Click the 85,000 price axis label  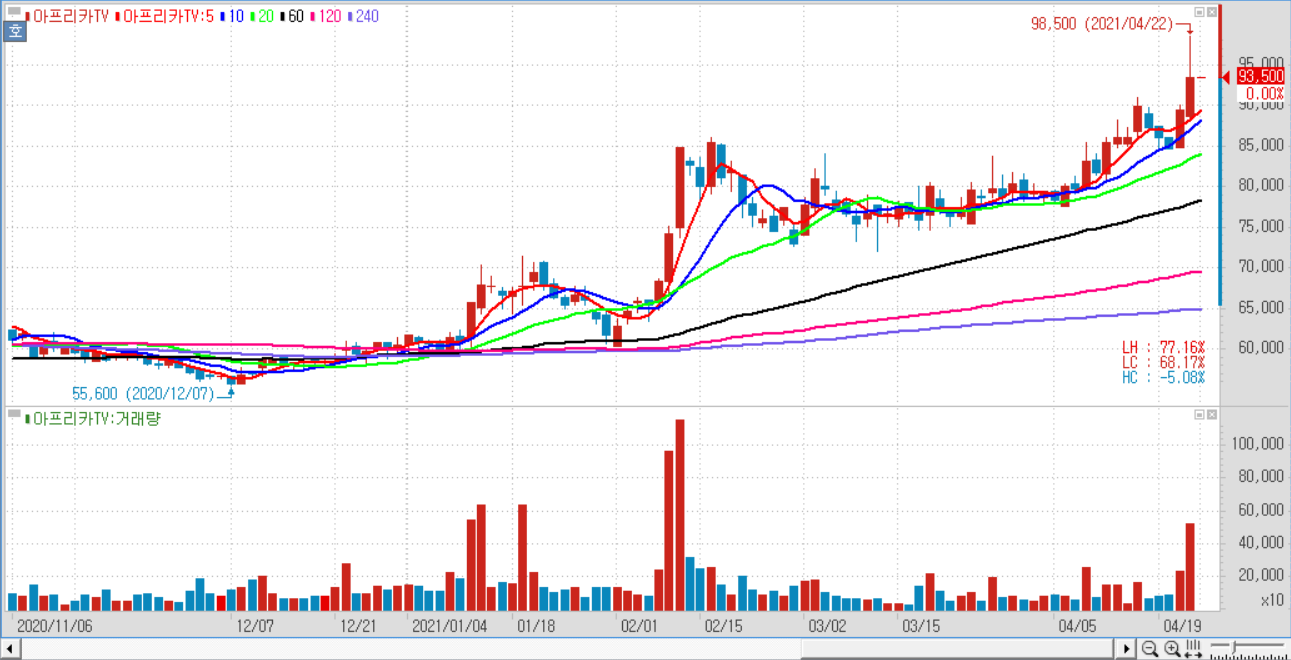click(x=1260, y=145)
